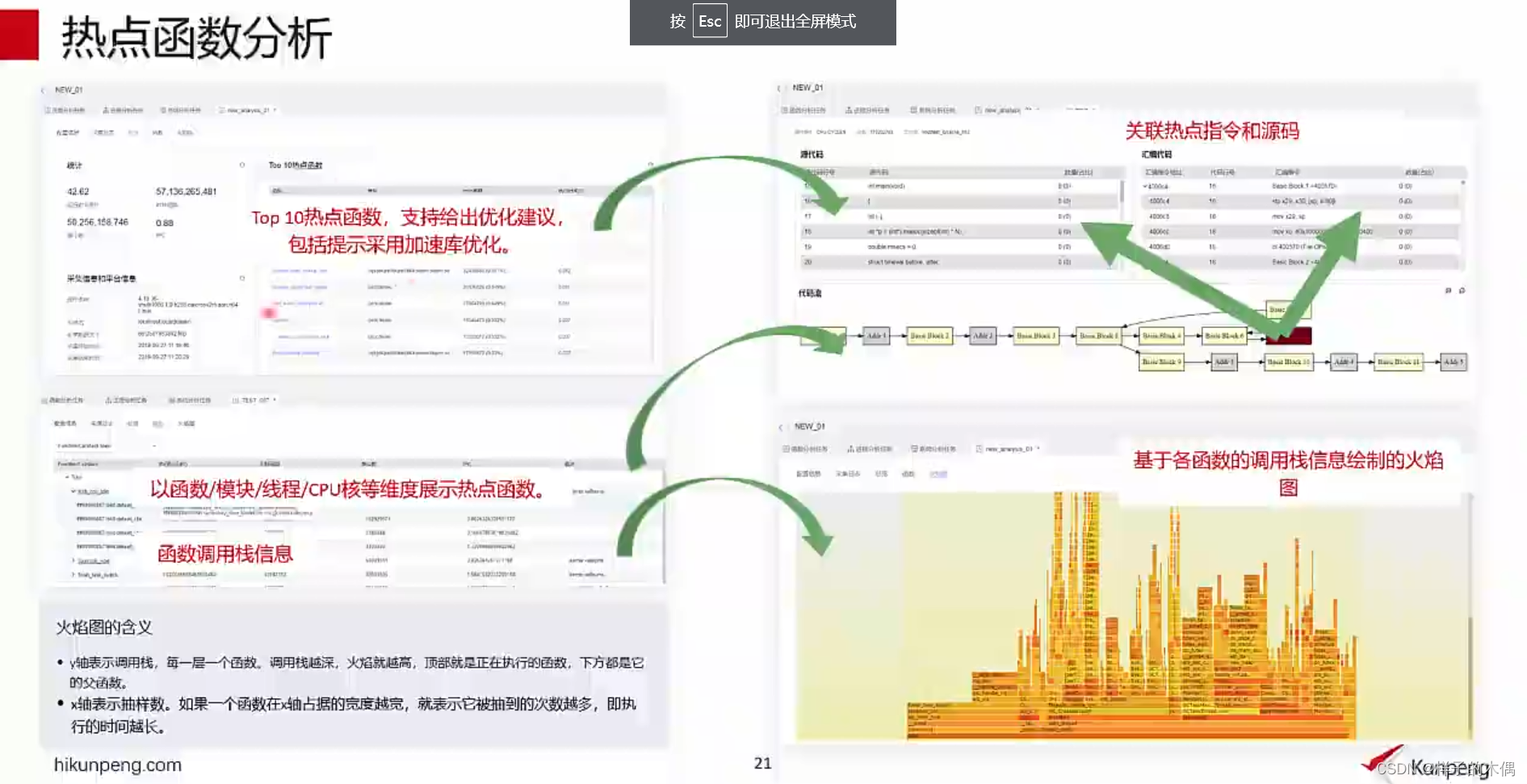Select the 42.62 statistic value
The image size is (1527, 784).
(78, 191)
